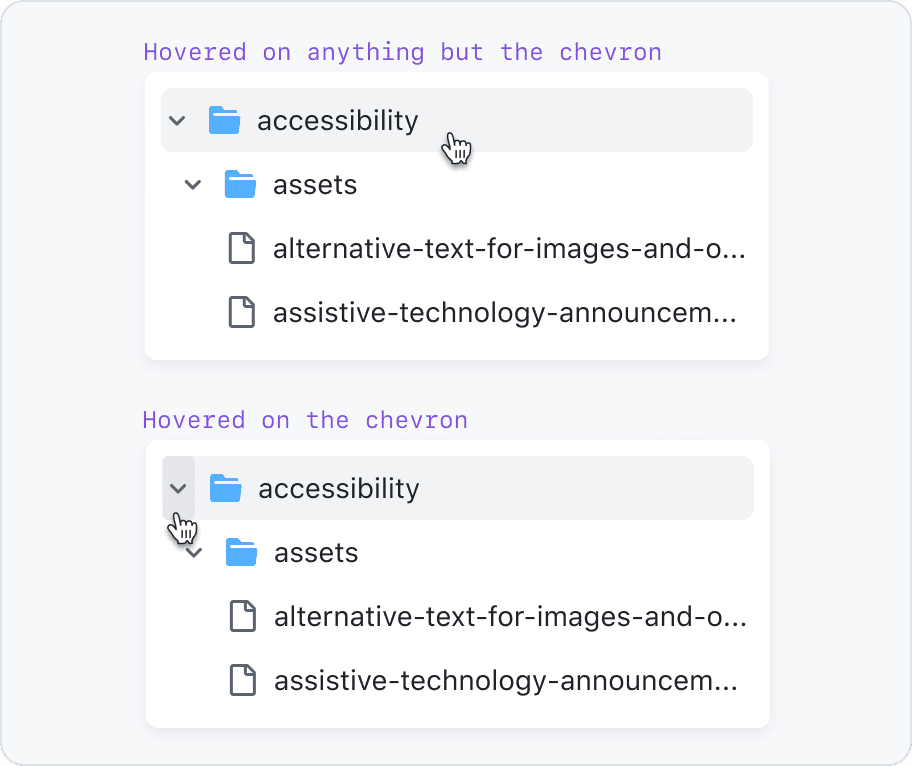Click file icon beside alternative-text file, bottom panel

(x=243, y=616)
